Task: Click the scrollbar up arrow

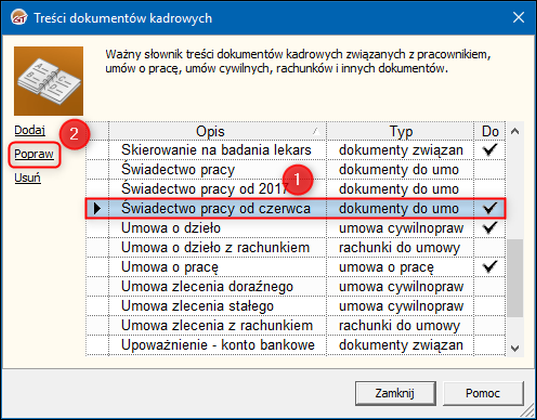Action: tap(515, 131)
